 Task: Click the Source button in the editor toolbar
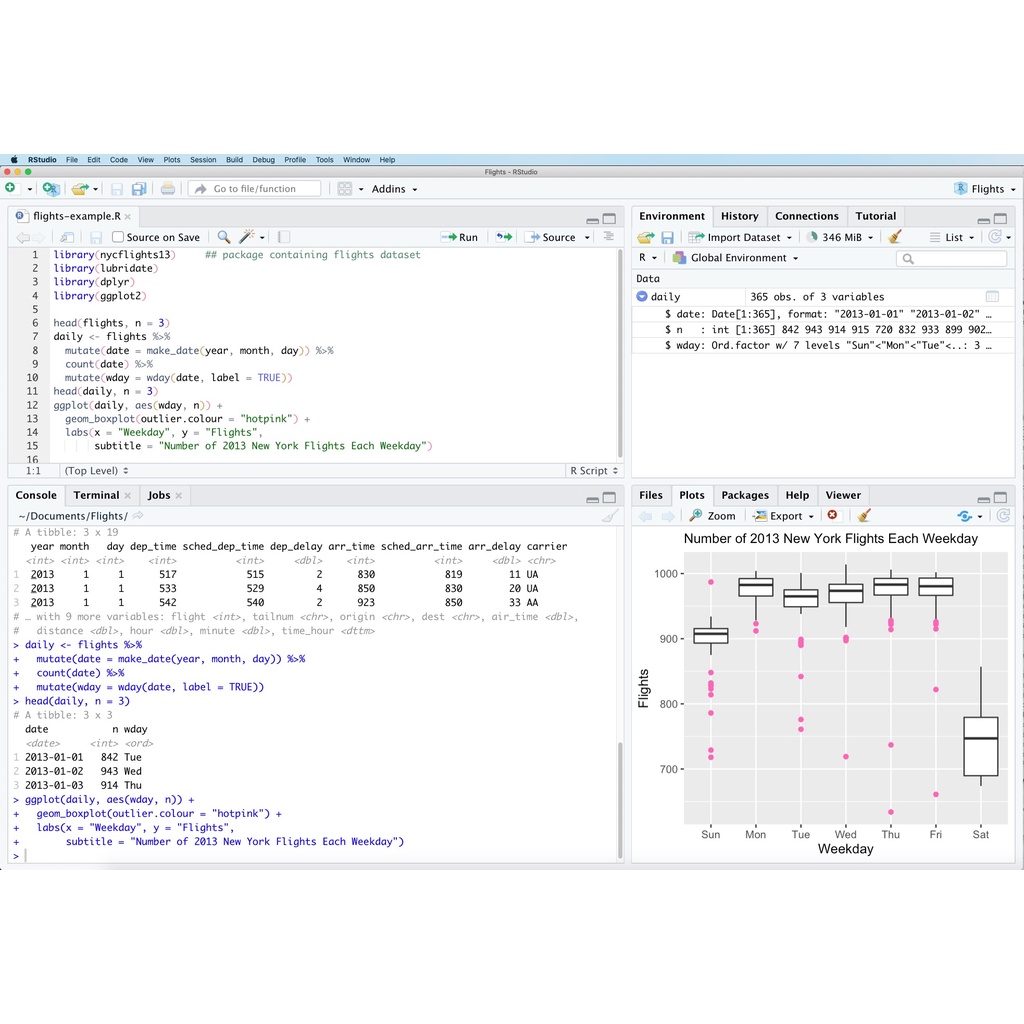pos(551,237)
